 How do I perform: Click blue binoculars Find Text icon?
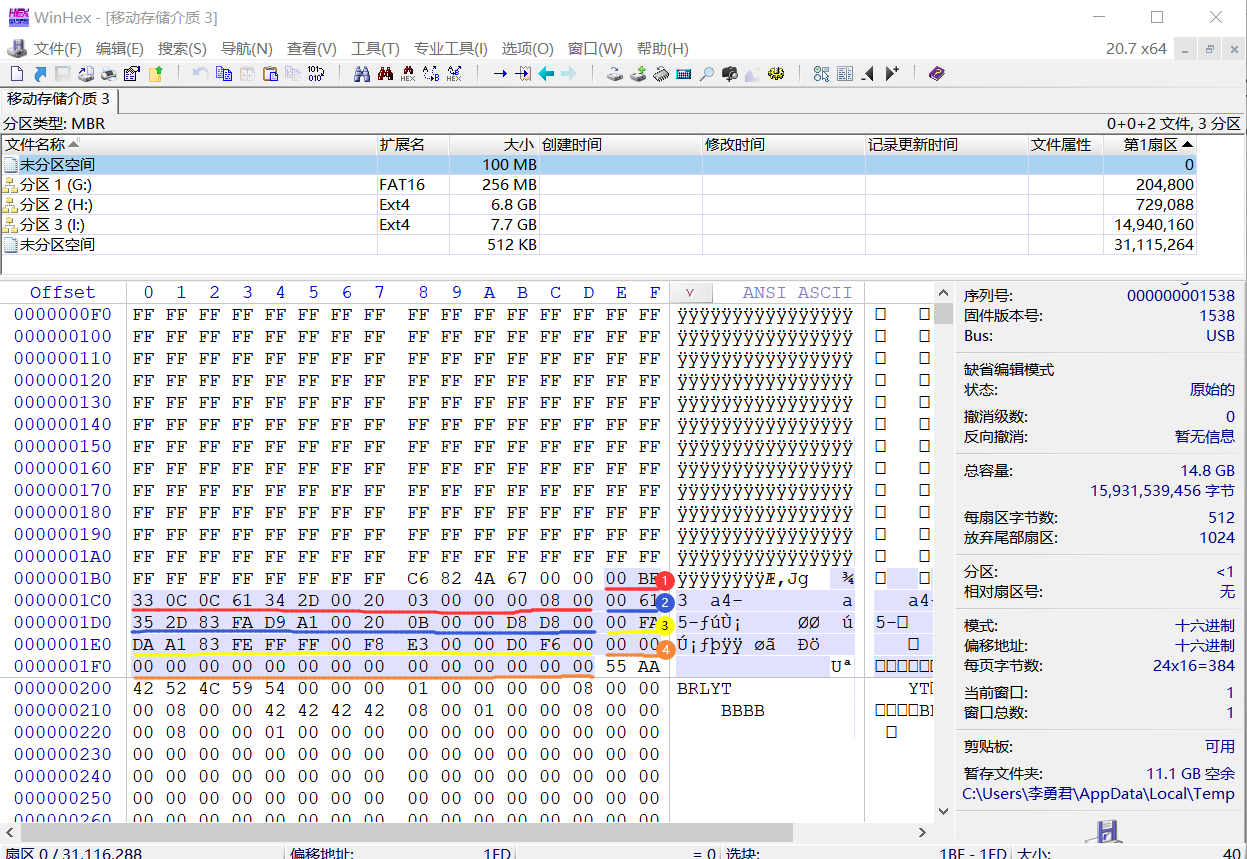point(362,74)
